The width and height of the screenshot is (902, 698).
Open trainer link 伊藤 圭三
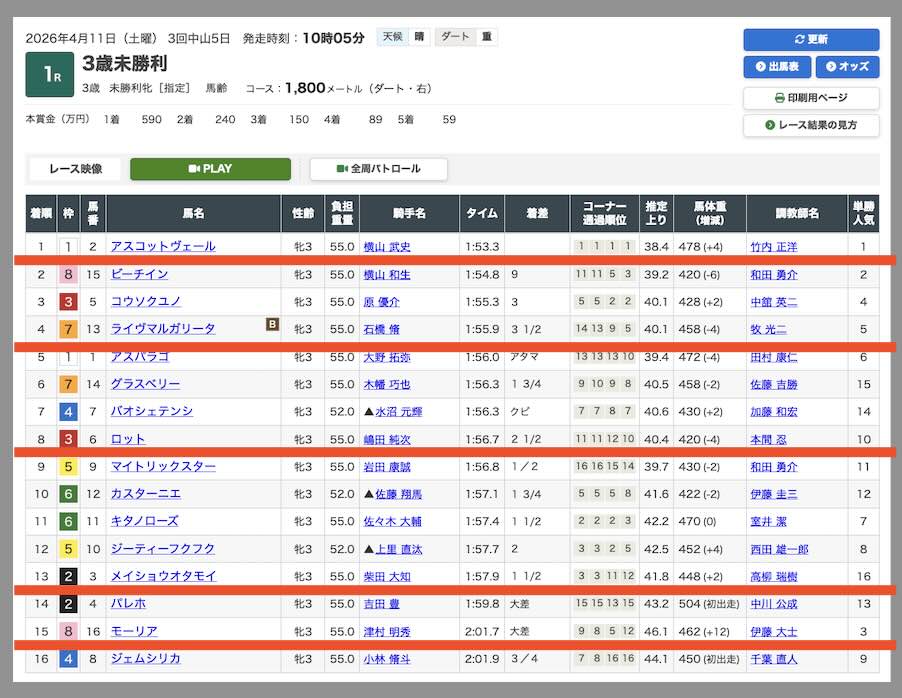point(773,494)
